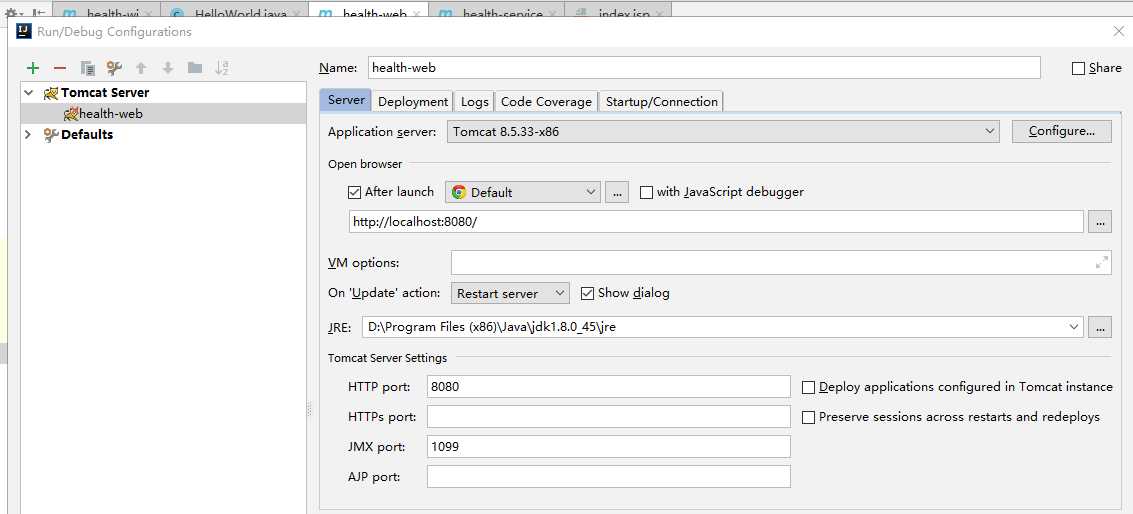Switch to Deployment tab
This screenshot has width=1133, height=514.
[x=413, y=102]
